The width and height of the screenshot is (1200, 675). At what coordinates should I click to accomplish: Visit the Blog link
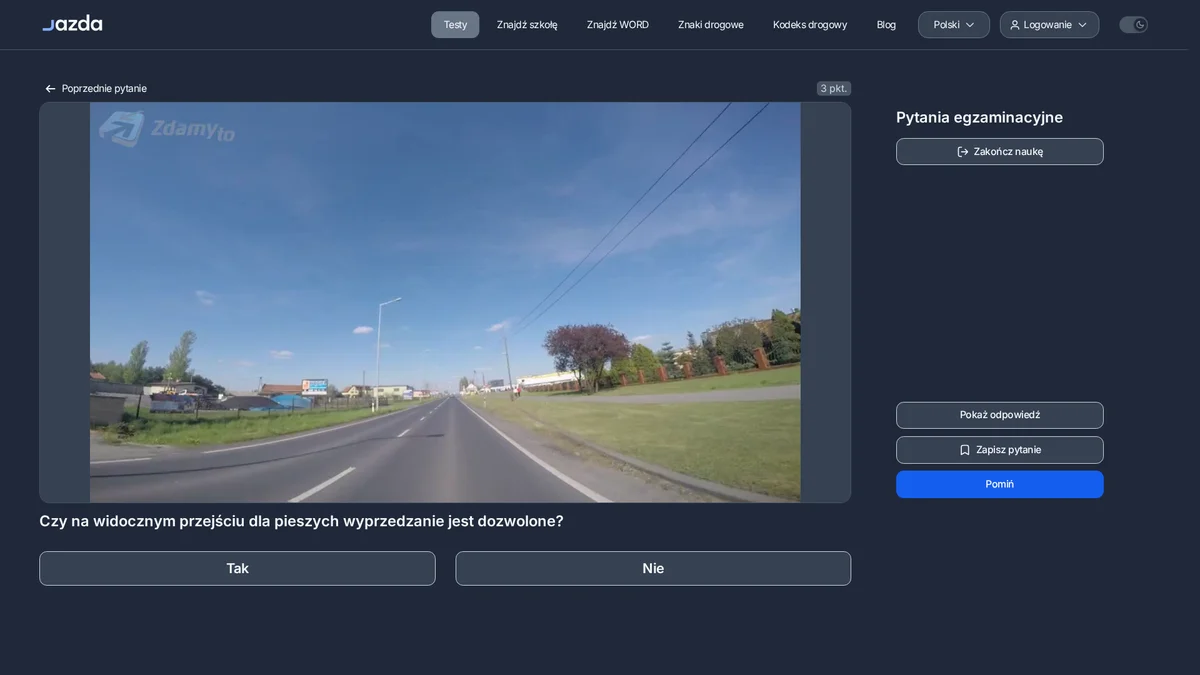886,25
